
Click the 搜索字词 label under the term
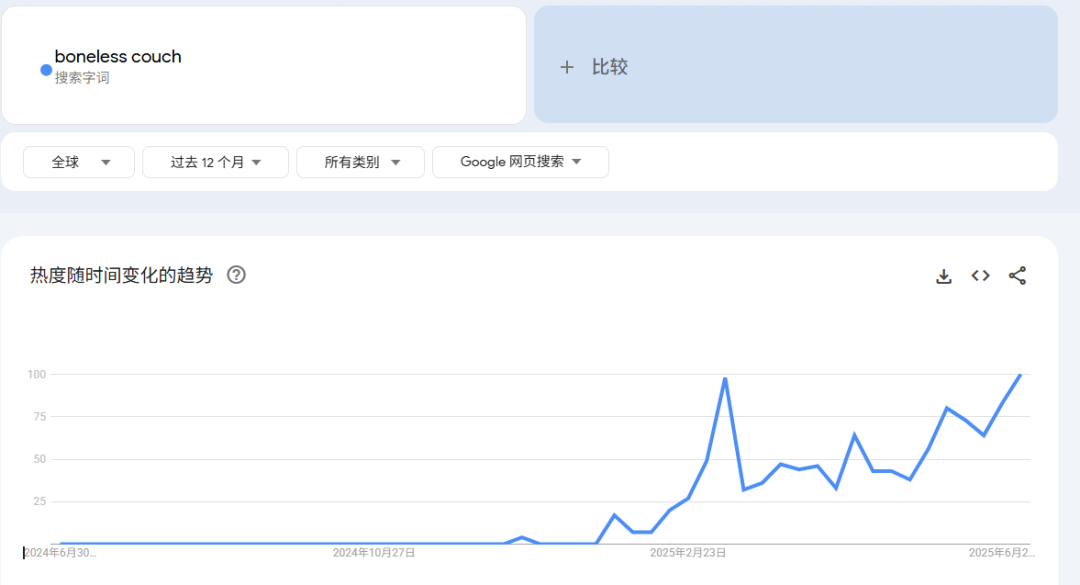click(x=82, y=78)
